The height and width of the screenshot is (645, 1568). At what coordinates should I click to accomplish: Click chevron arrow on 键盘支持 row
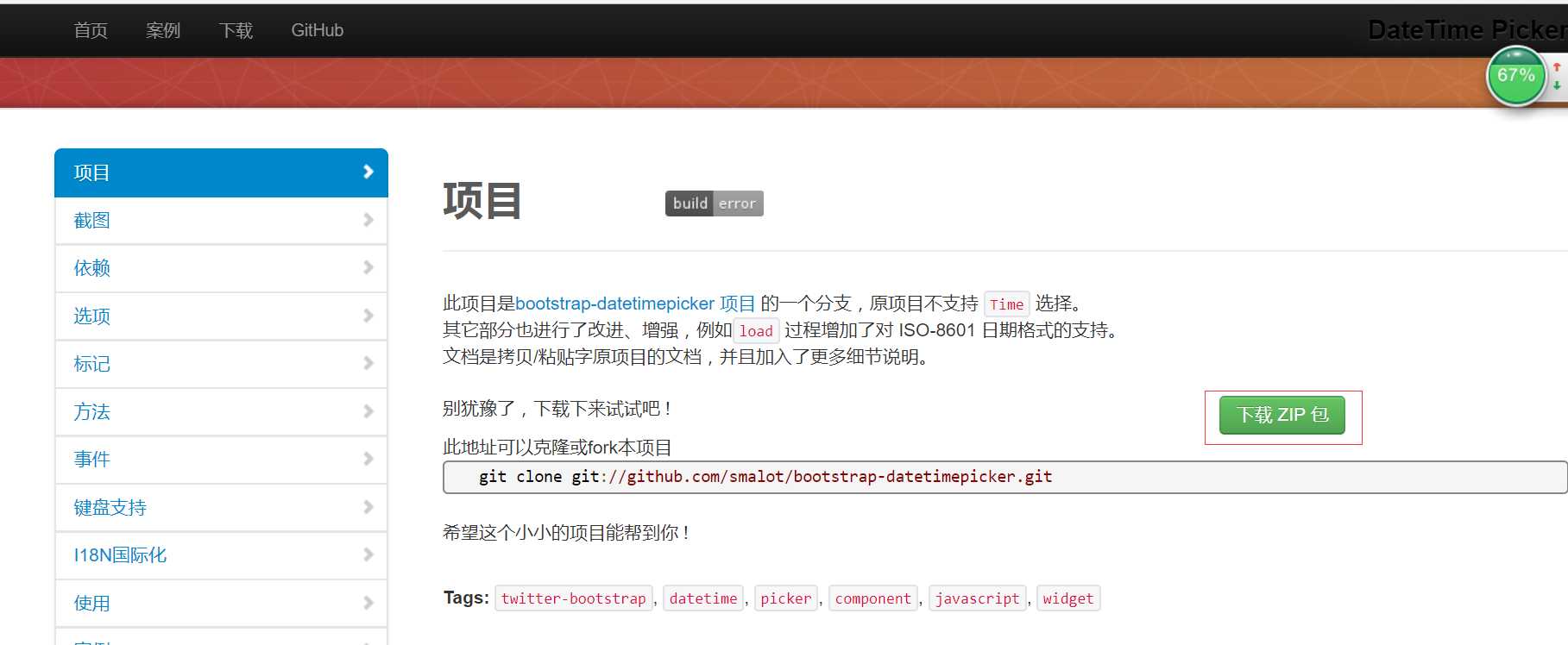(368, 507)
